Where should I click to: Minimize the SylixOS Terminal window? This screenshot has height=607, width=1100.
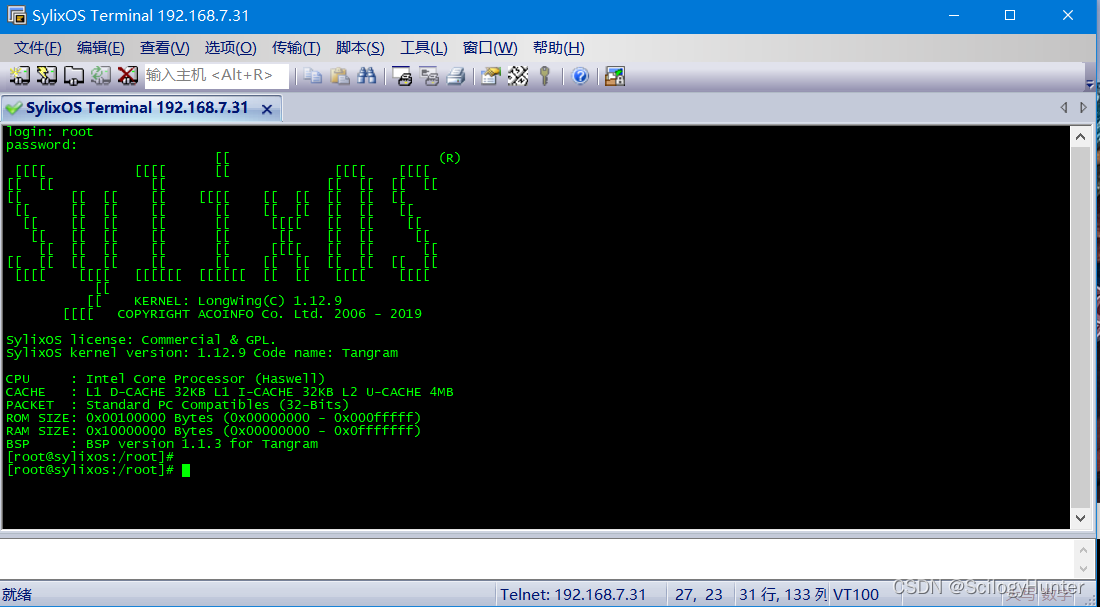point(955,15)
